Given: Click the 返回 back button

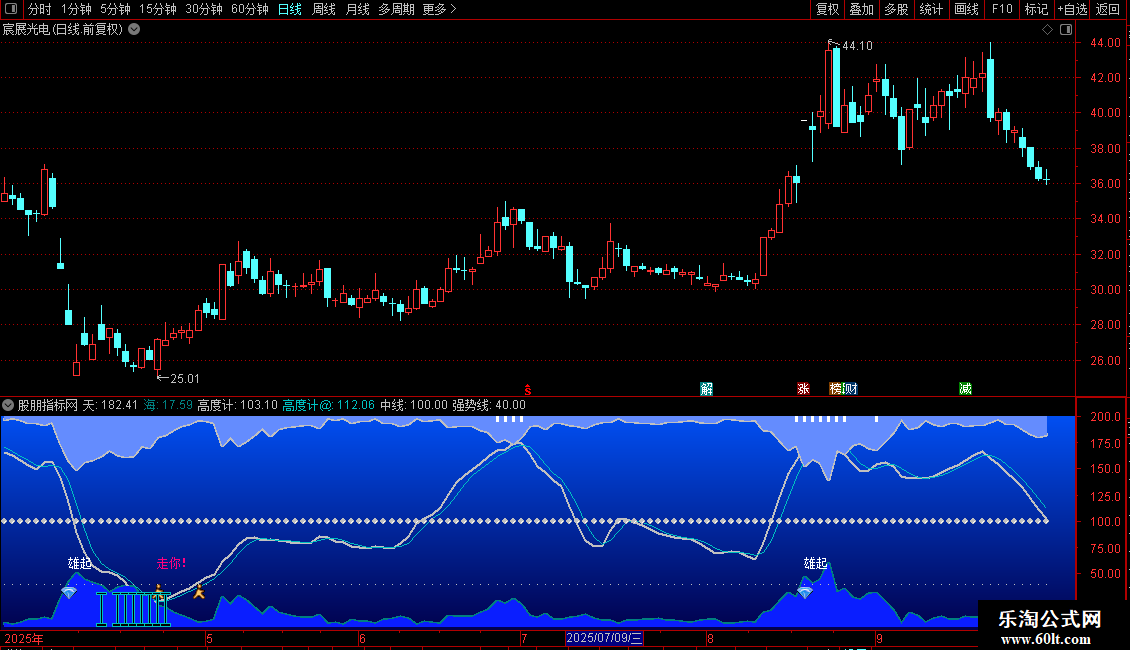Looking at the screenshot, I should (x=1108, y=9).
